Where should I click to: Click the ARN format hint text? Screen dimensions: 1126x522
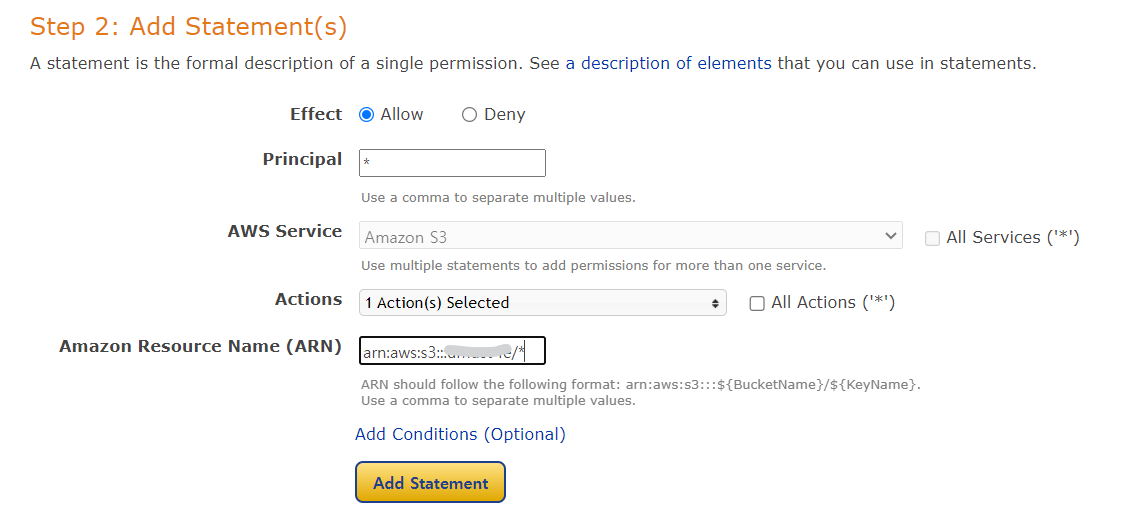[x=640, y=385]
